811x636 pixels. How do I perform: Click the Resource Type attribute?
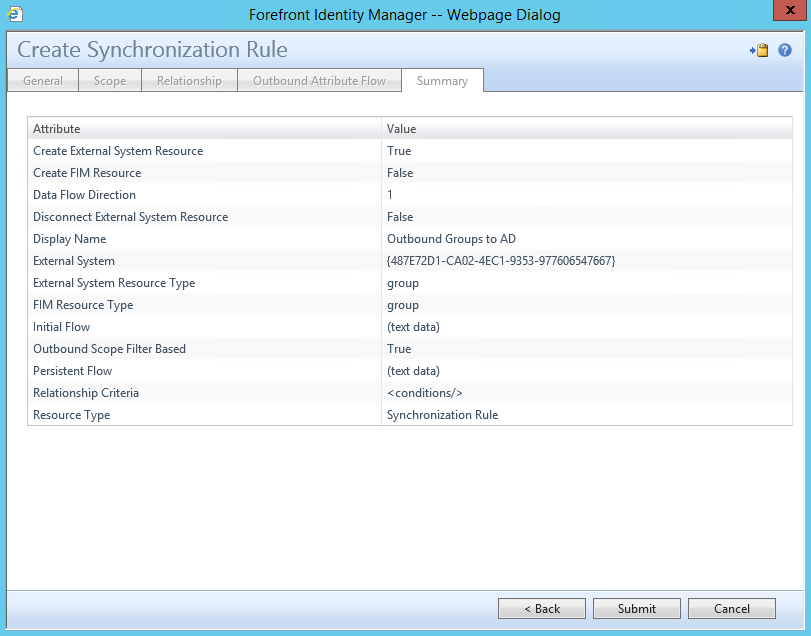71,415
